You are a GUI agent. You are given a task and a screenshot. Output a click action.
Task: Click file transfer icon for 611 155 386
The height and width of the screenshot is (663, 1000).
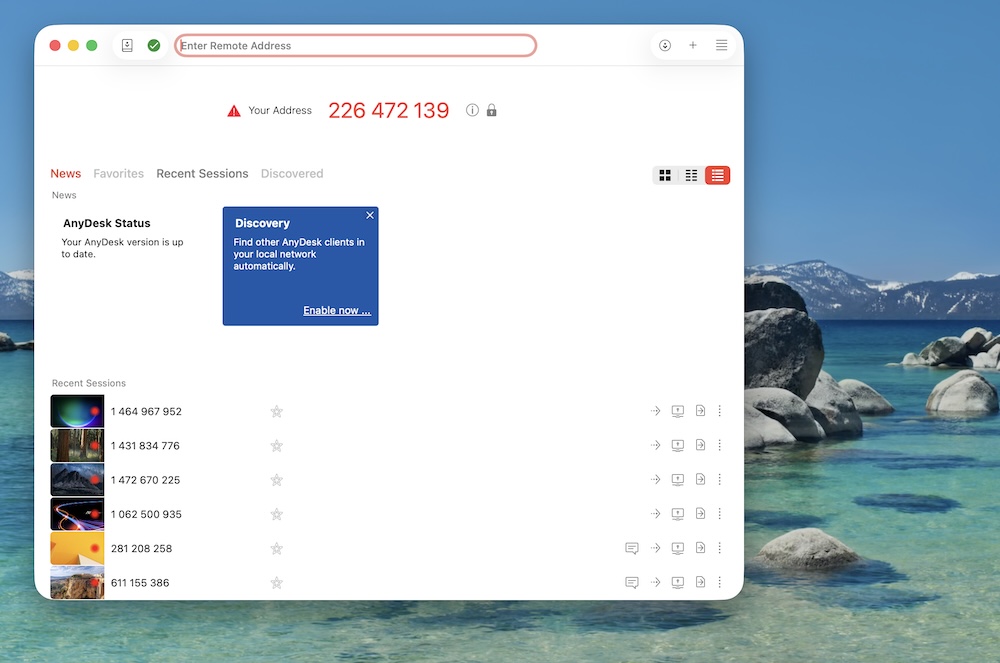click(x=700, y=582)
